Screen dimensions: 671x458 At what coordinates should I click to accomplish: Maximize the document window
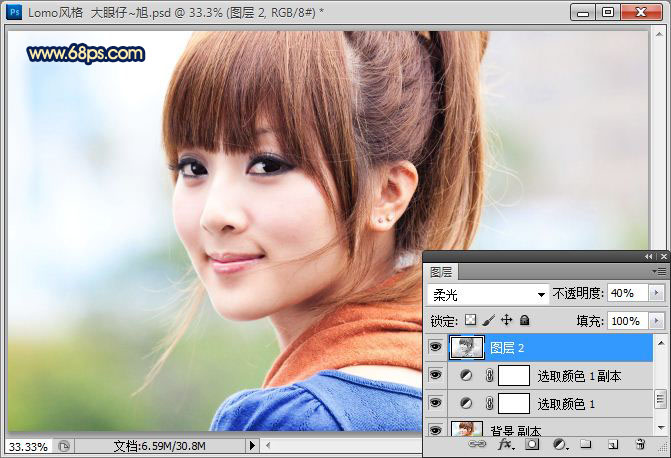(x=608, y=12)
